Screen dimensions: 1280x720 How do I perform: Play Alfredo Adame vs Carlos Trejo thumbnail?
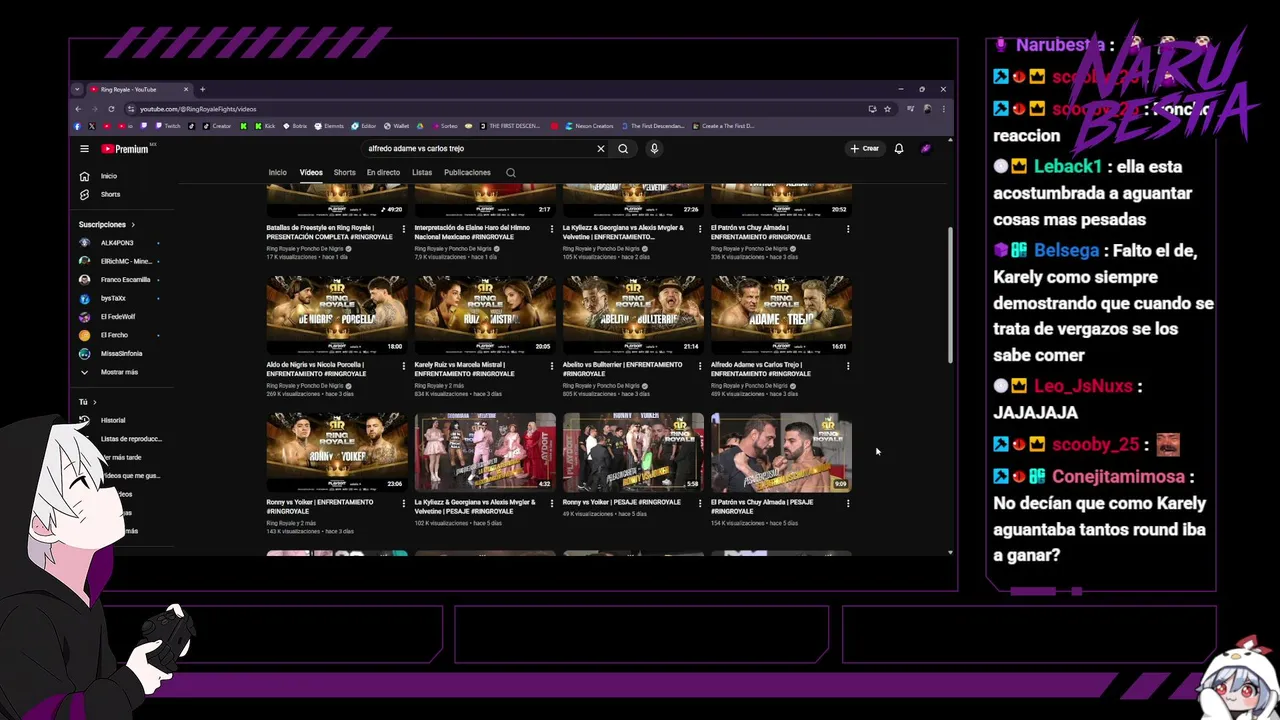pyautogui.click(x=781, y=315)
